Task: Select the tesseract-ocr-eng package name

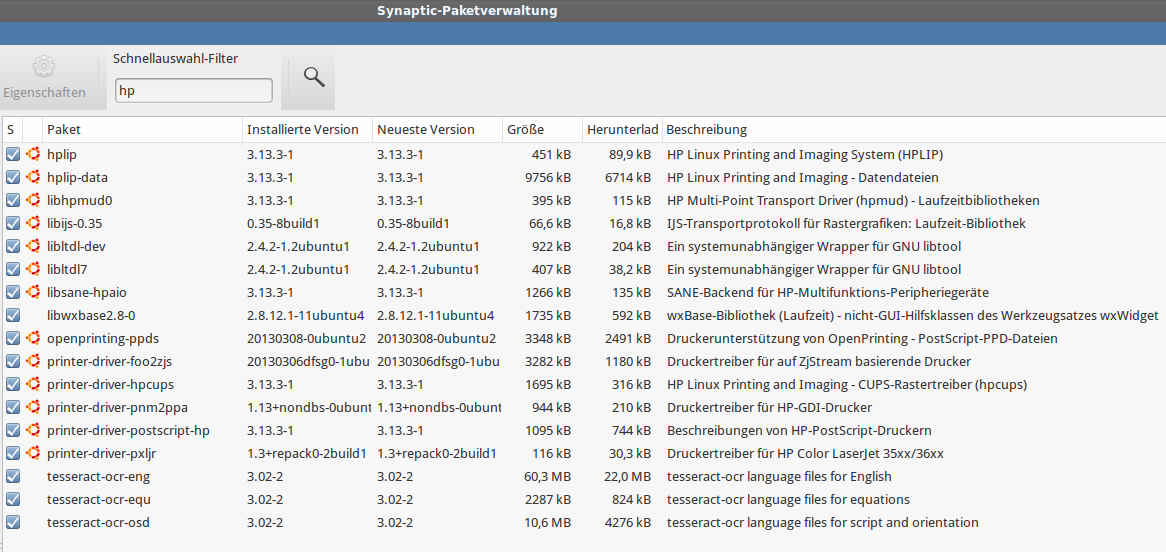Action: (99, 477)
